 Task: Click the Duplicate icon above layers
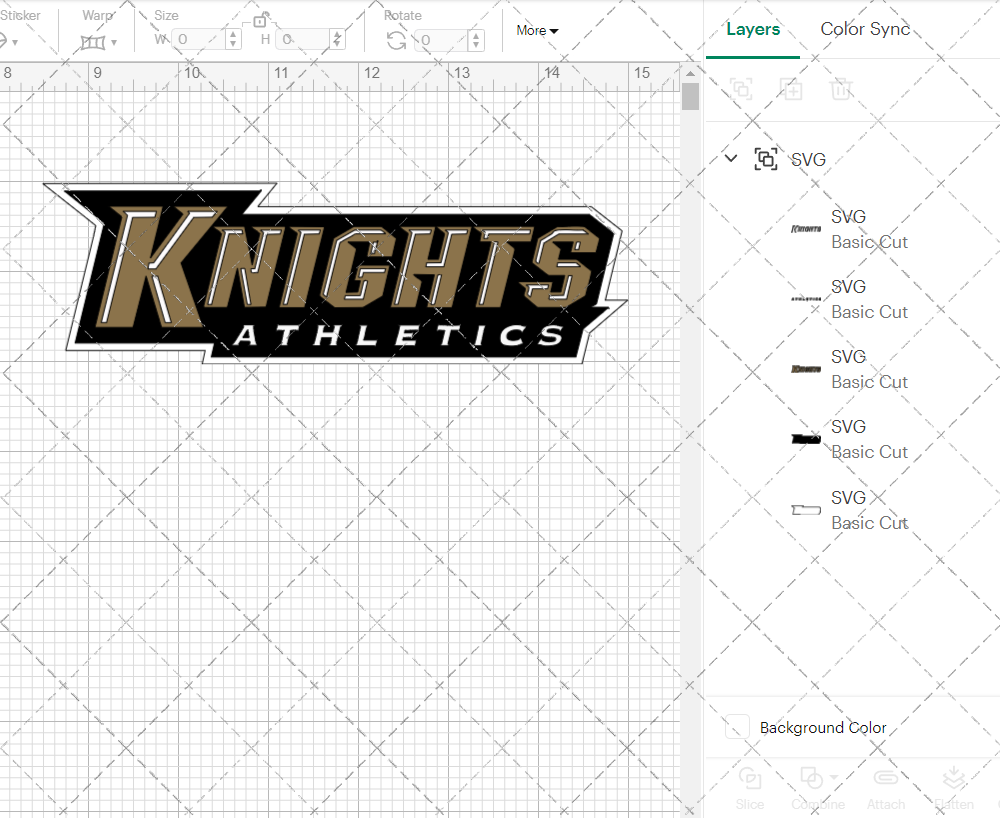click(x=791, y=89)
